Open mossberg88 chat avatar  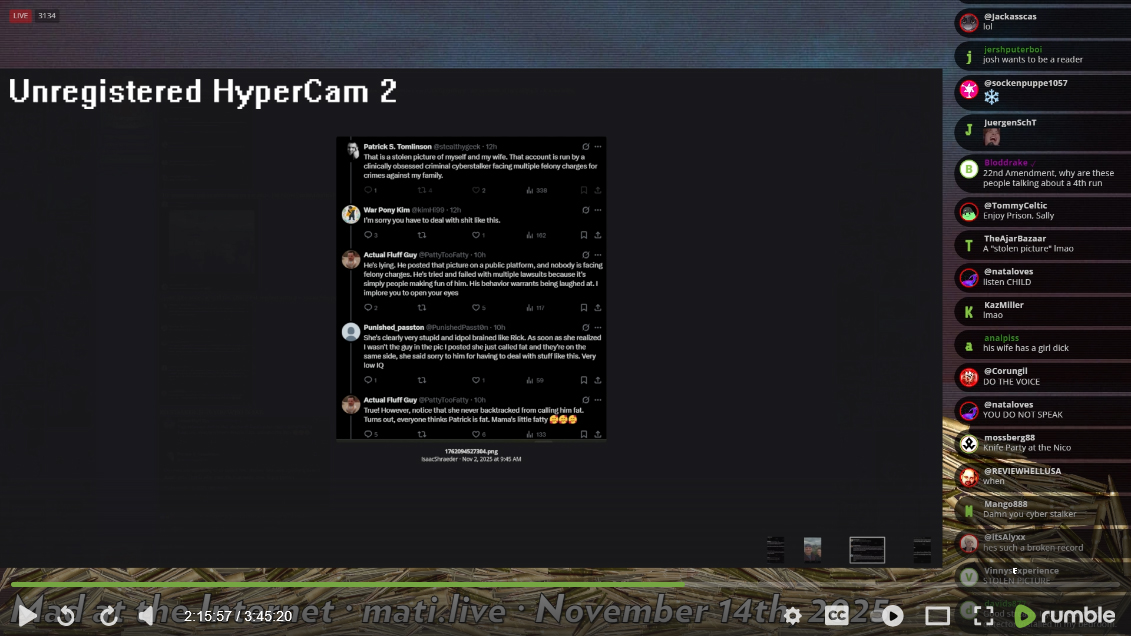click(x=969, y=443)
